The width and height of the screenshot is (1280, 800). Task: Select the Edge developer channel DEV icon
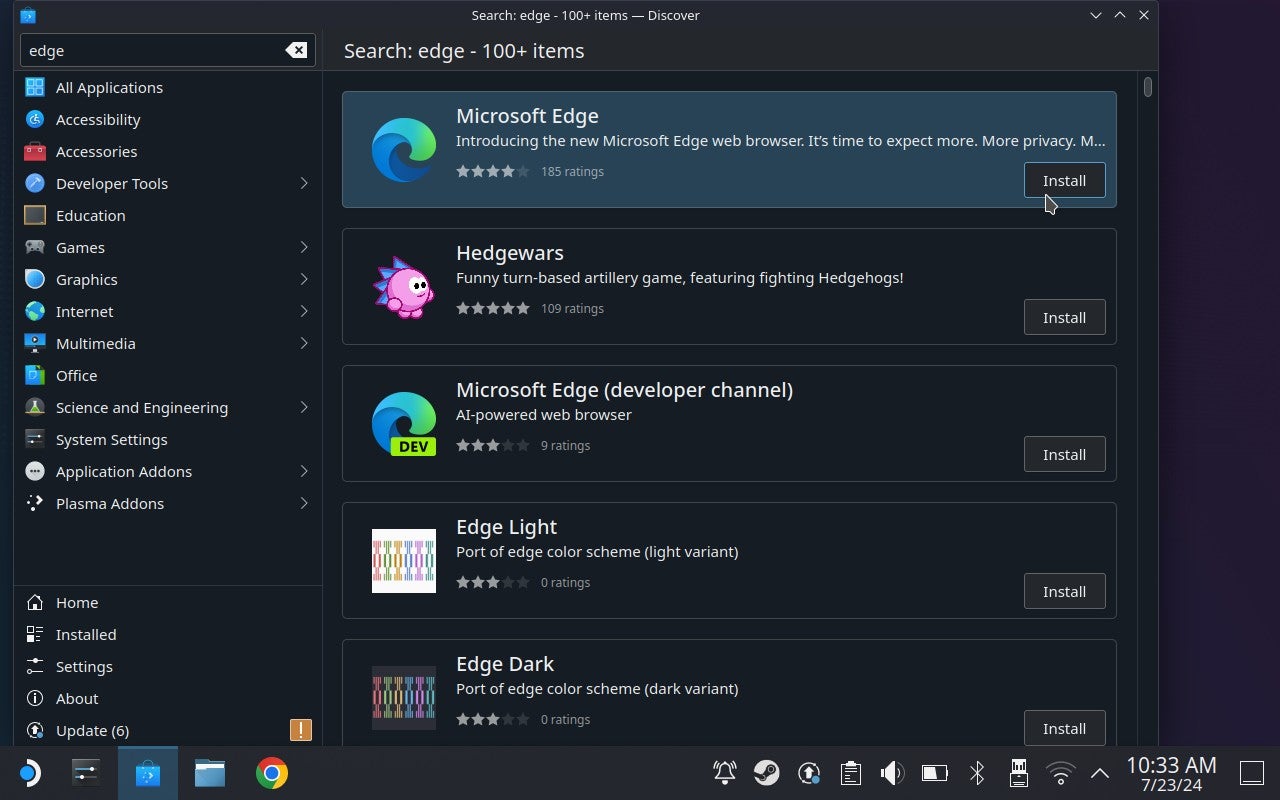pos(403,423)
